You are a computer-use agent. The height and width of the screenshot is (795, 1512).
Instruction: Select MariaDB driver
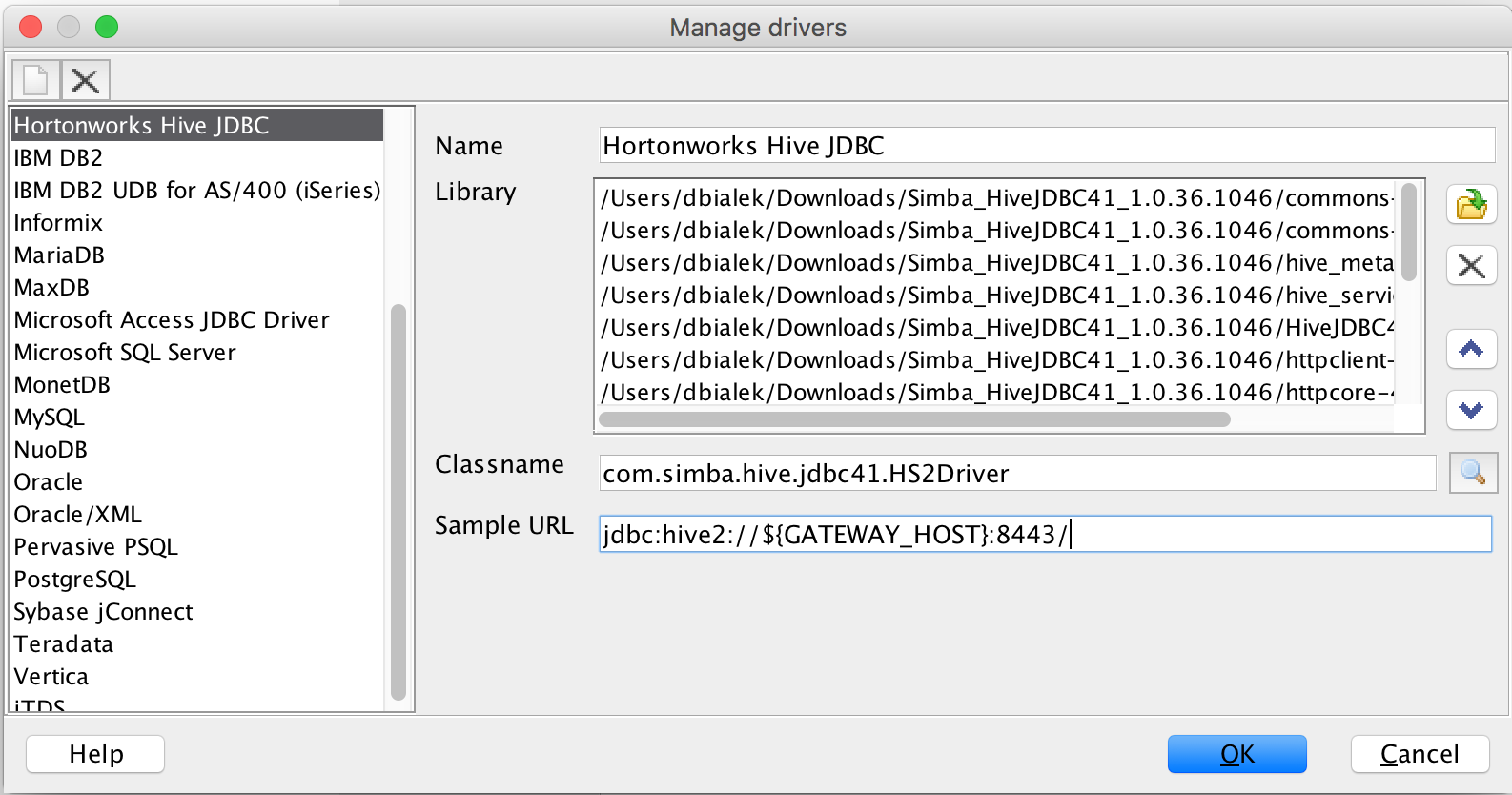tap(197, 255)
